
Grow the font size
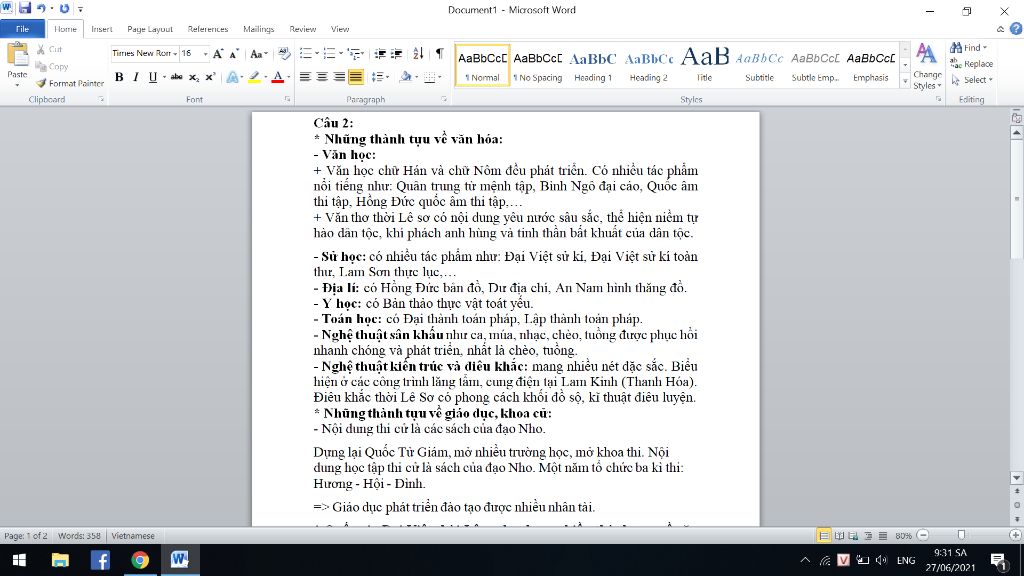coord(218,54)
